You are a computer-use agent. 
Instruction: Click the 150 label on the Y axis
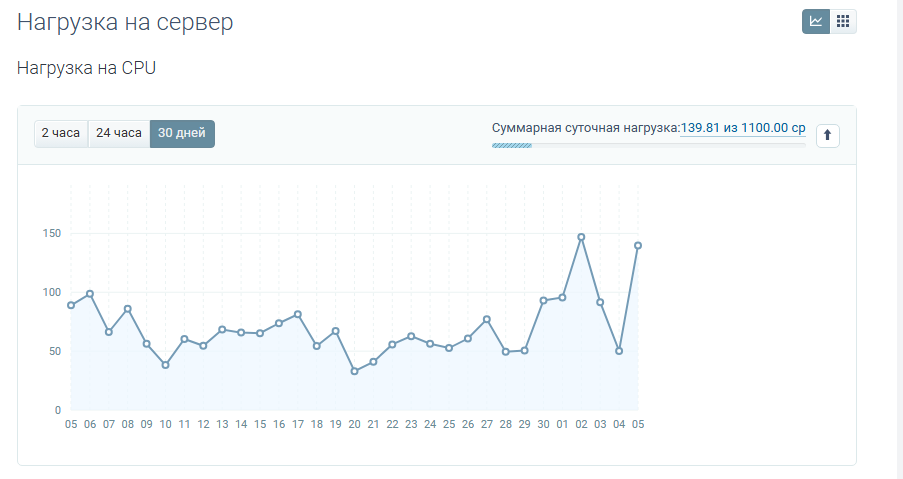[51, 234]
